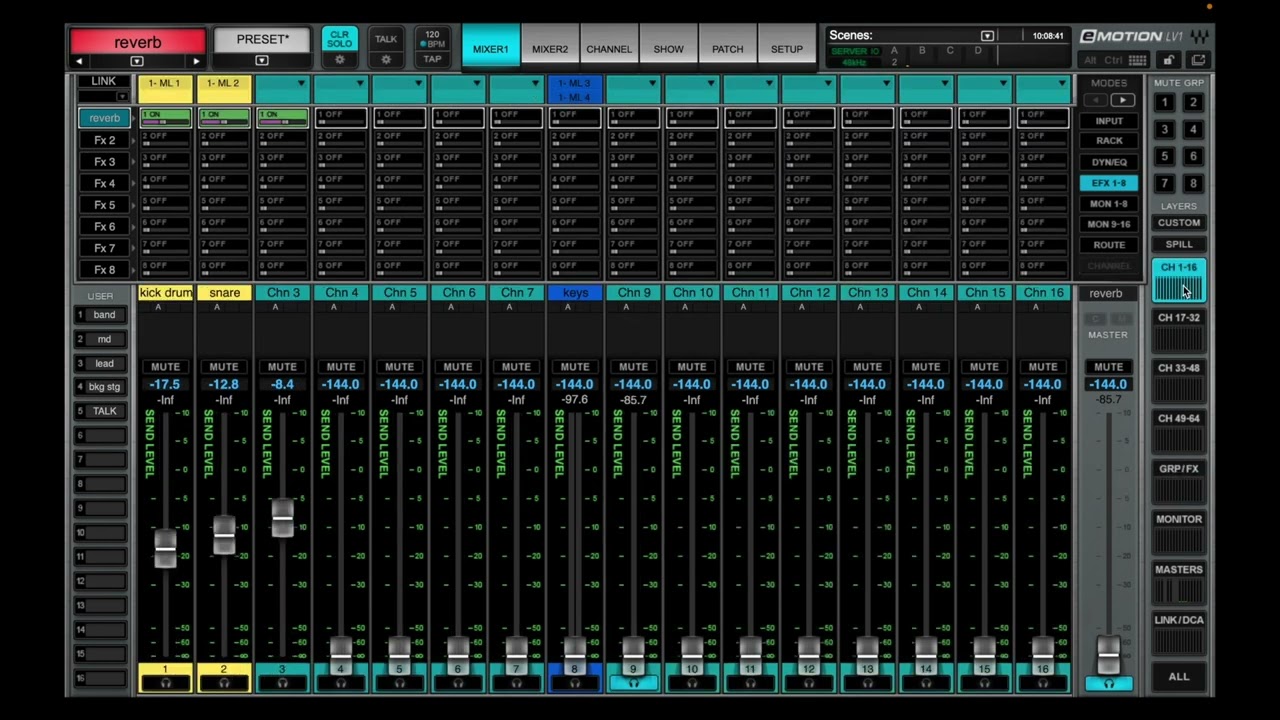Image resolution: width=1280 pixels, height=720 pixels.
Task: Open the PATCH tab
Action: (727, 48)
